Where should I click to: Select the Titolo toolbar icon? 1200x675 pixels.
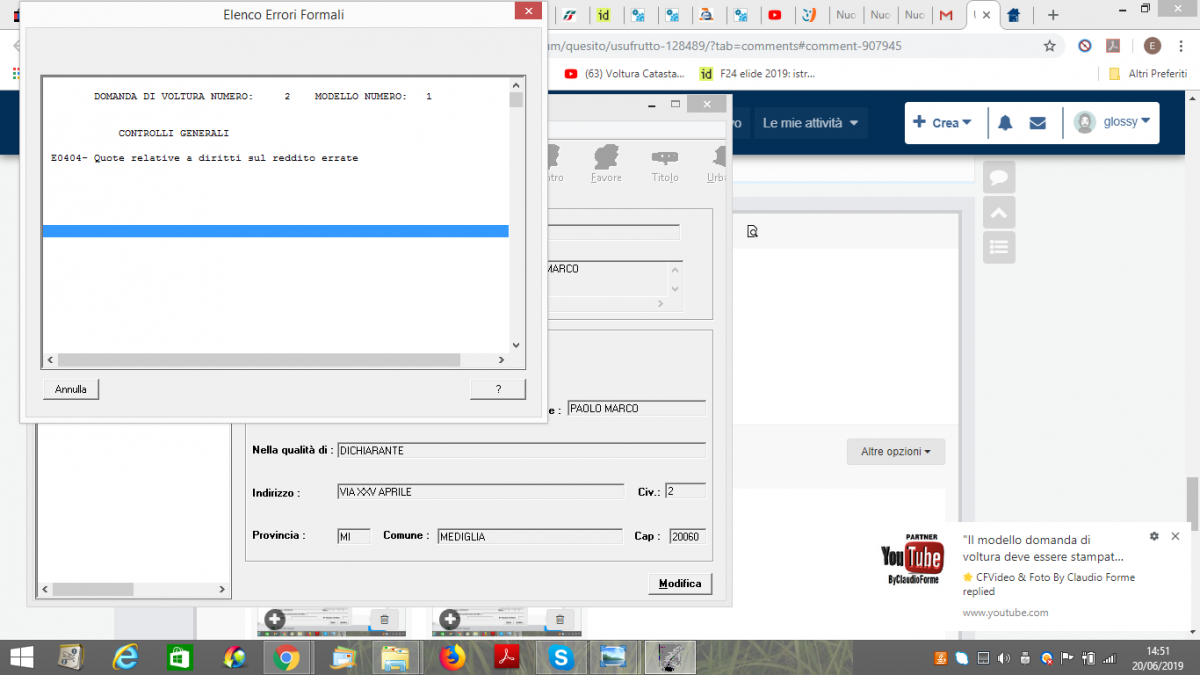tap(665, 164)
